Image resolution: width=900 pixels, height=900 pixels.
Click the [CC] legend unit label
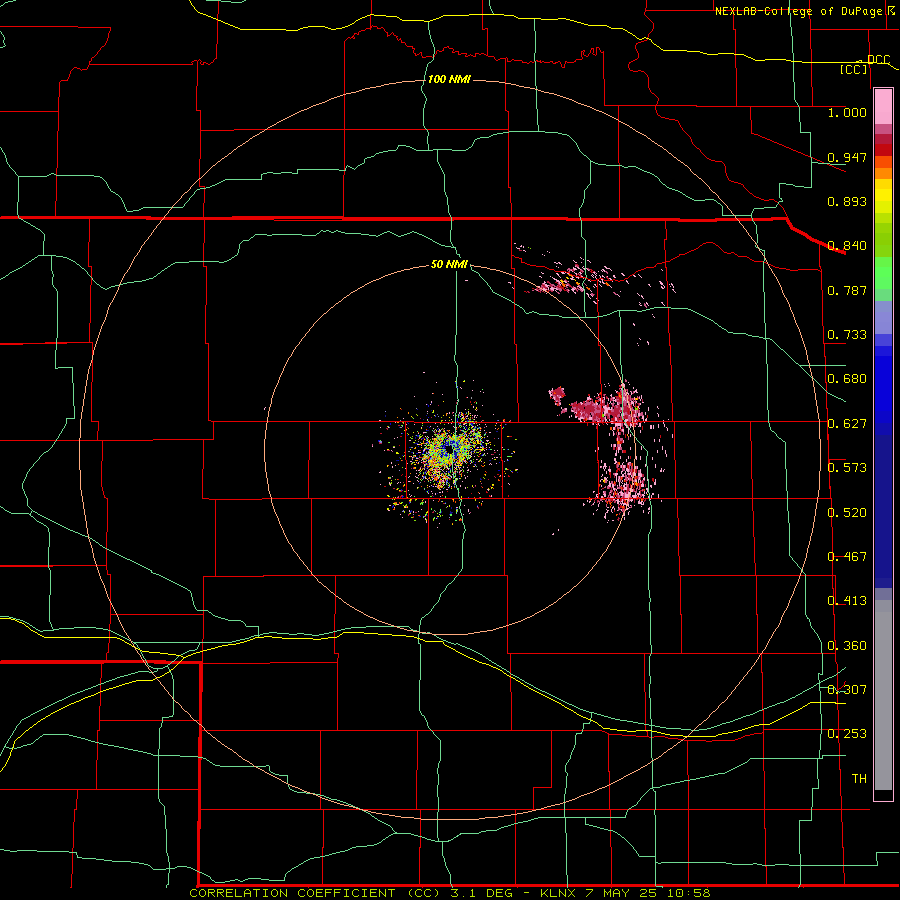(854, 69)
